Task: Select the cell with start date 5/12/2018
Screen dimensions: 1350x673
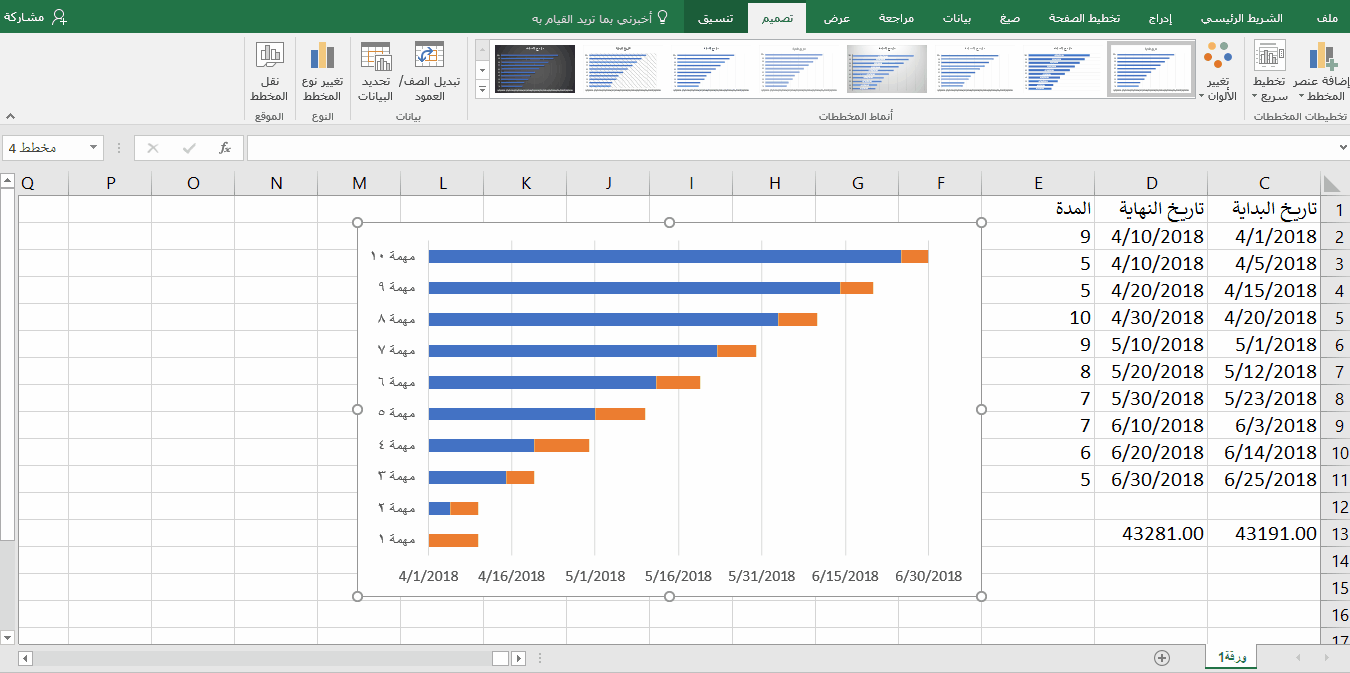Action: pyautogui.click(x=1264, y=371)
